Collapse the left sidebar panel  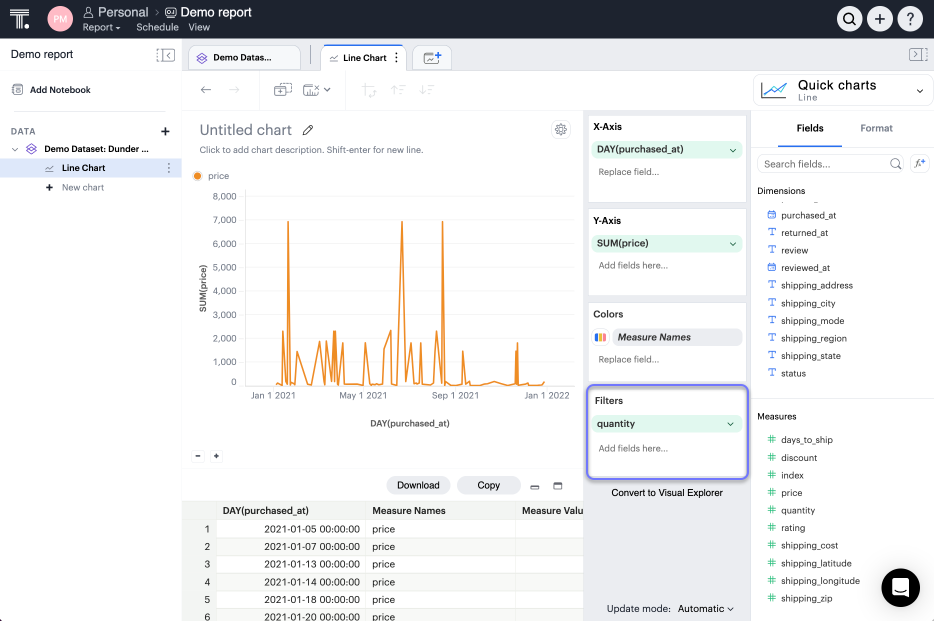tap(166, 55)
